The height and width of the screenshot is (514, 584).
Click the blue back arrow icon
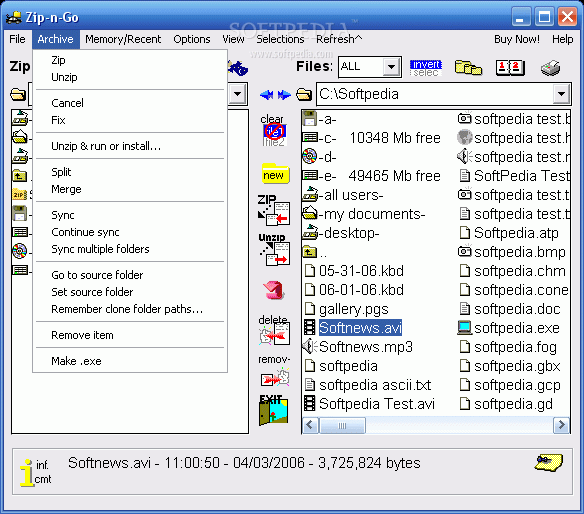(267, 95)
